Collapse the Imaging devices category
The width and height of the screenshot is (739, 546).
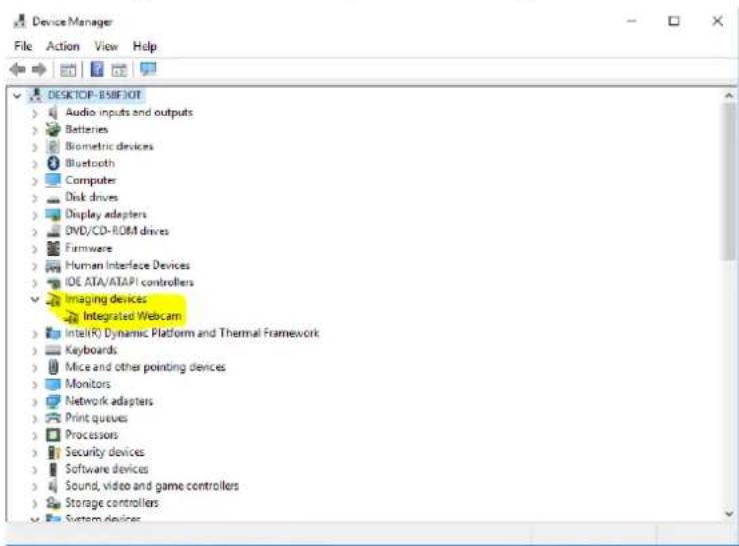(34, 299)
